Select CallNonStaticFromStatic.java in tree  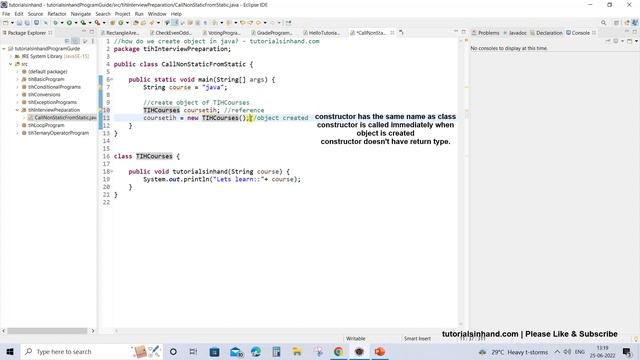click(x=62, y=118)
